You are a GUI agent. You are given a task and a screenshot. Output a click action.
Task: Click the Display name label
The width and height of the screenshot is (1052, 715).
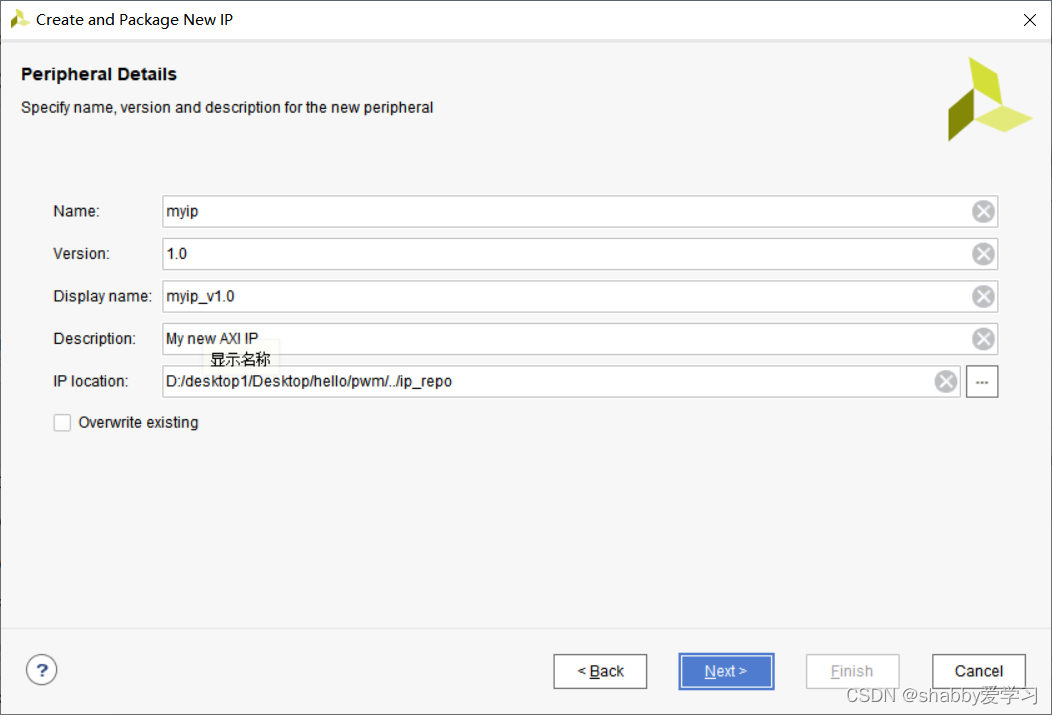click(x=103, y=296)
